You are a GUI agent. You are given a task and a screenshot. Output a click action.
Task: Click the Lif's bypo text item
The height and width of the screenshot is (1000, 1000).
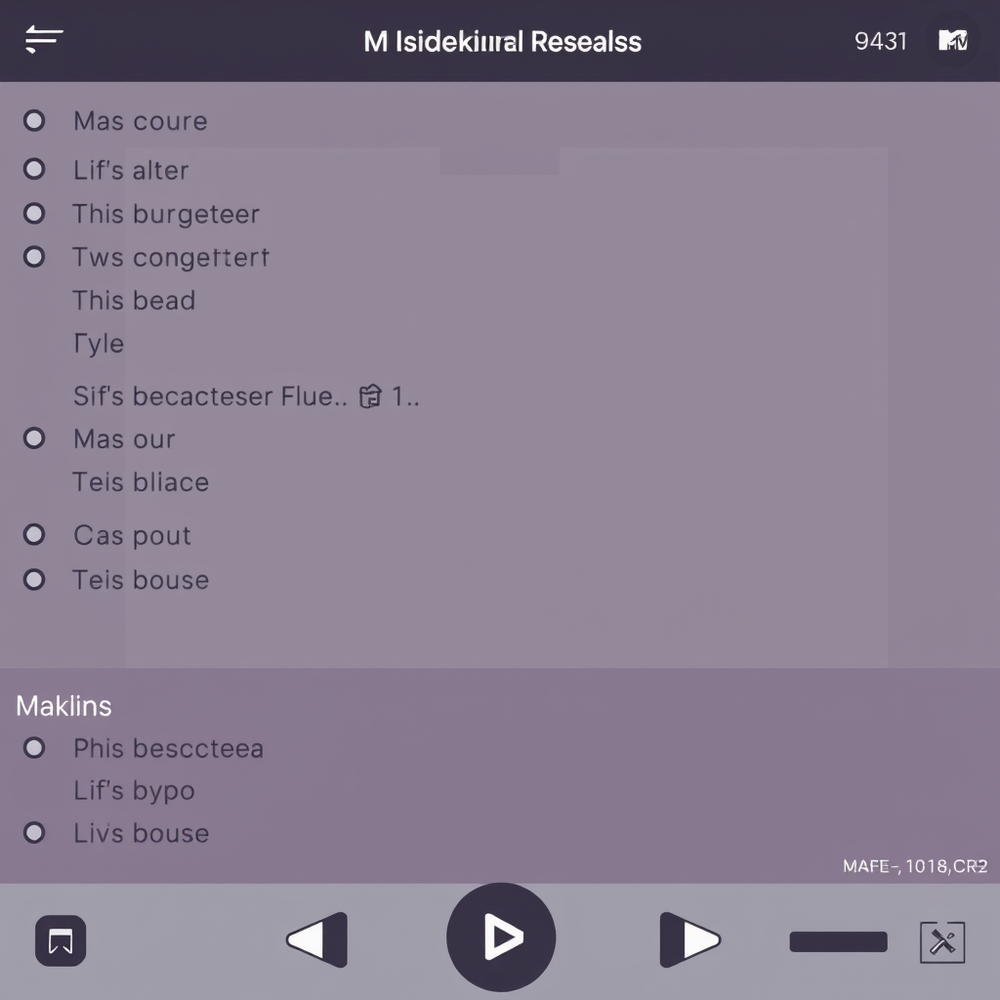click(134, 791)
